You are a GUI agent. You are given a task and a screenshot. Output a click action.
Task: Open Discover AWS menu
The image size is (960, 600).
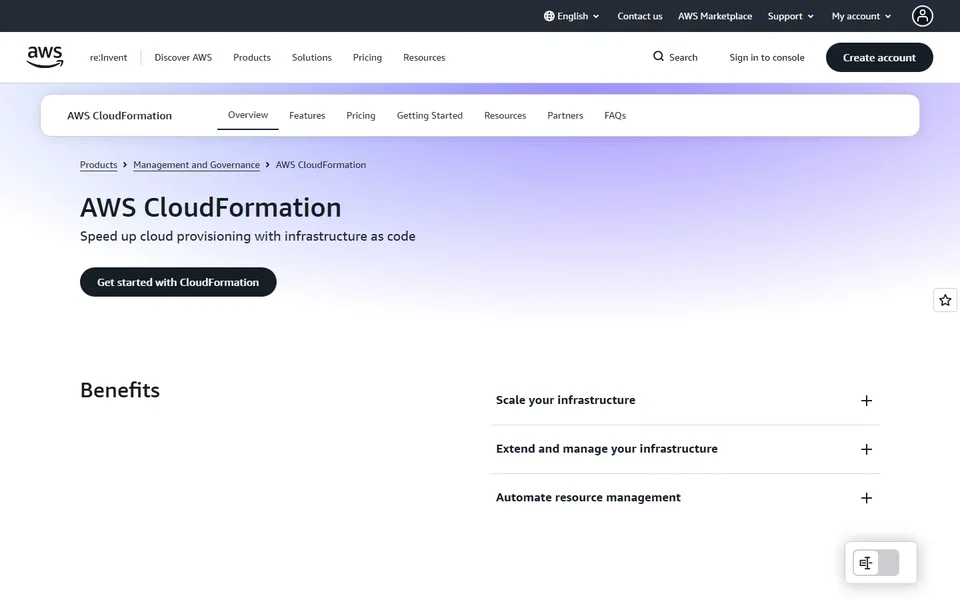(x=183, y=57)
